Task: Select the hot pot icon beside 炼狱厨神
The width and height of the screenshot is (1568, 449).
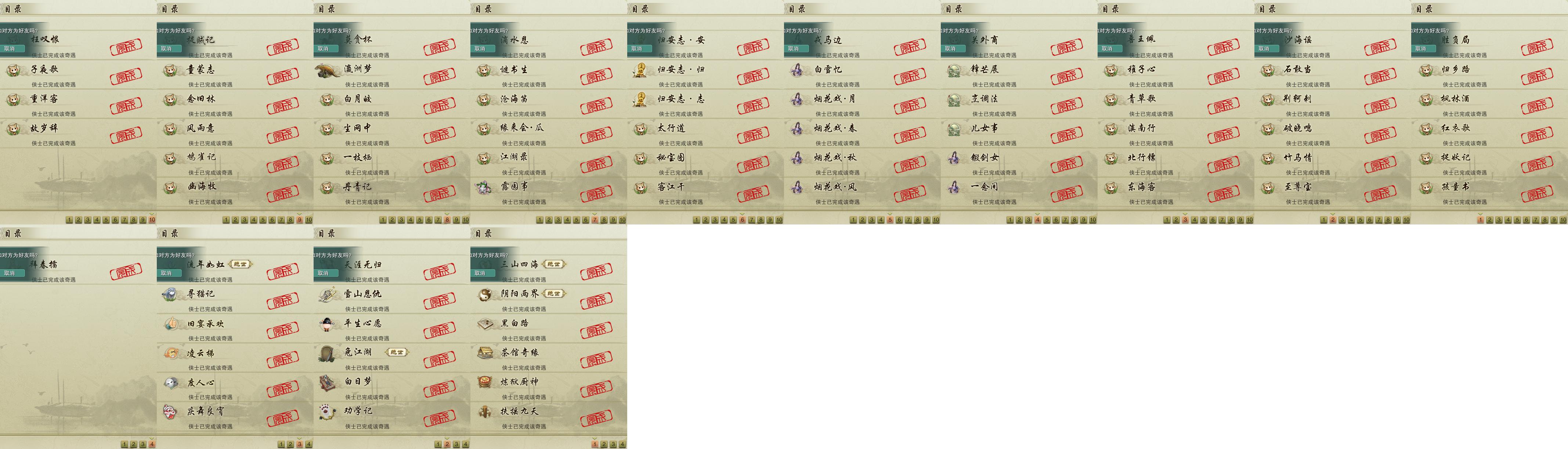Action: (484, 382)
